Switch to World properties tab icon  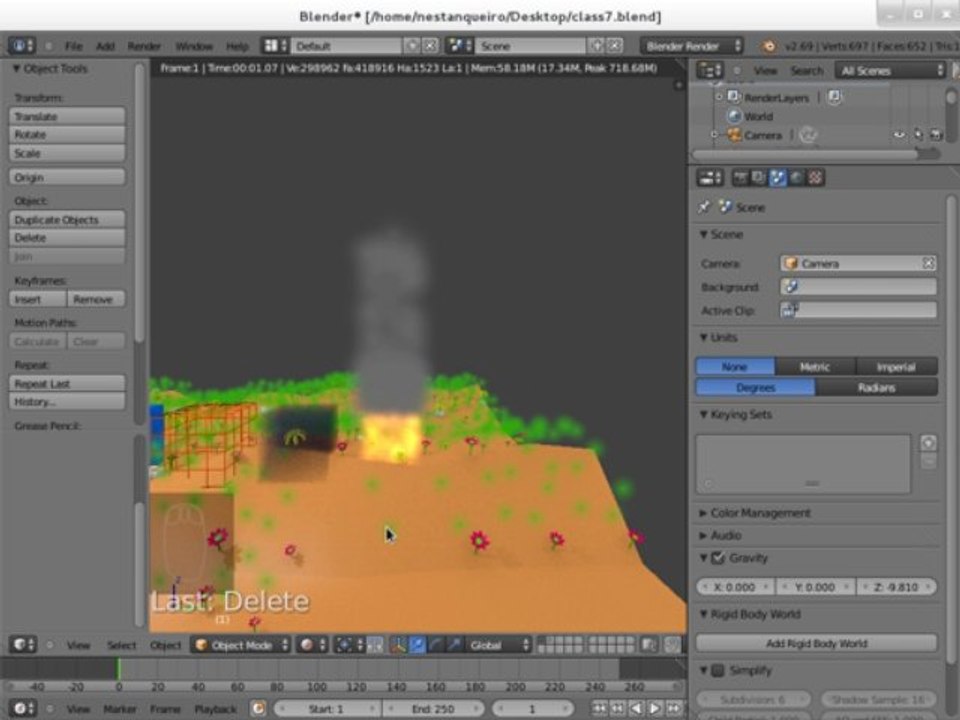click(x=797, y=178)
